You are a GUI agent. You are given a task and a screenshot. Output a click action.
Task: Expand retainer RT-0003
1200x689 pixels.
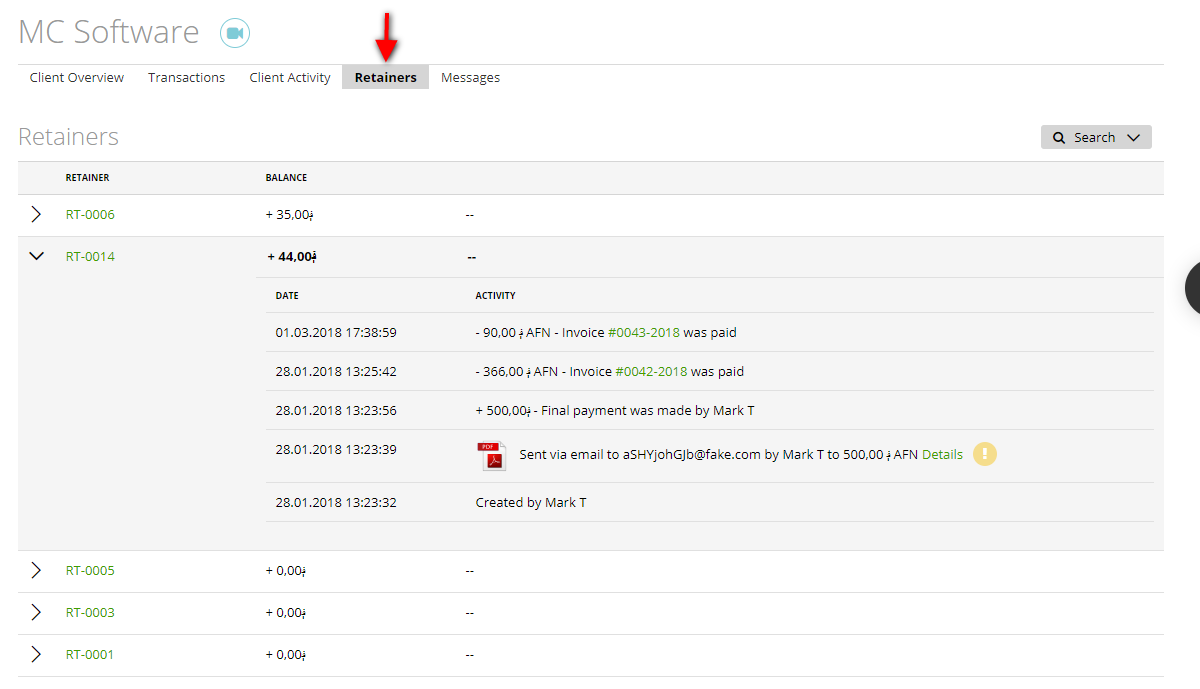(36, 612)
